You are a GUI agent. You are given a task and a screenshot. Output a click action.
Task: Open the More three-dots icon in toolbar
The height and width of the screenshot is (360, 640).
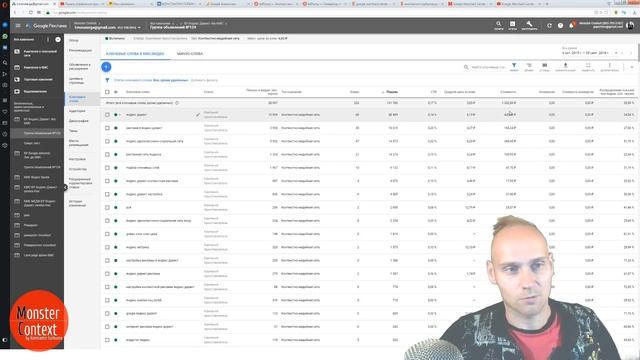pos(609,67)
